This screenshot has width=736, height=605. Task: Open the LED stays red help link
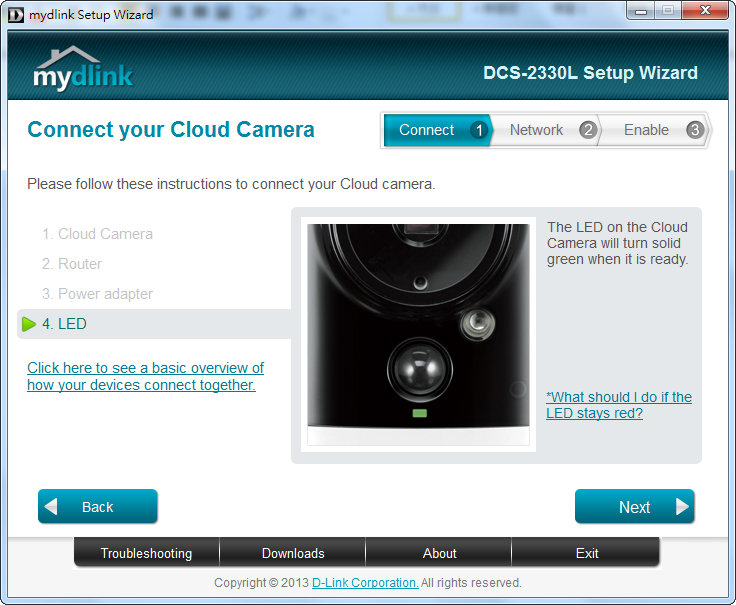[619, 405]
